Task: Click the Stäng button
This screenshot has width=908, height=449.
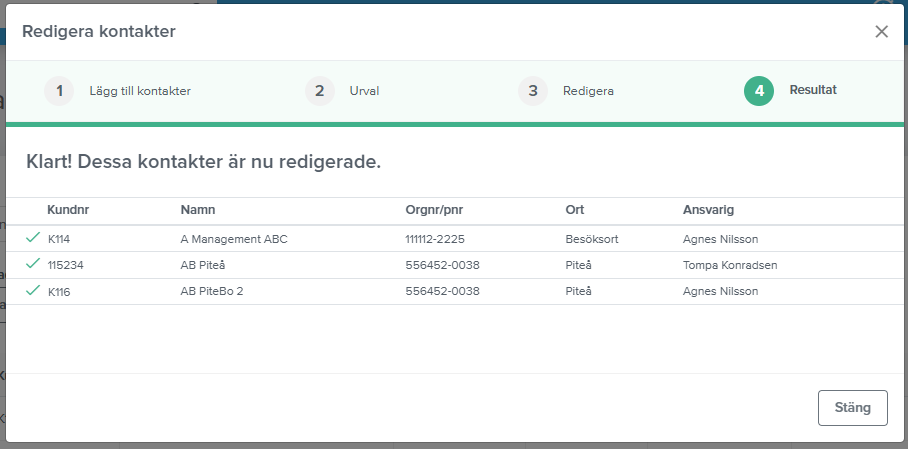Action: point(852,408)
